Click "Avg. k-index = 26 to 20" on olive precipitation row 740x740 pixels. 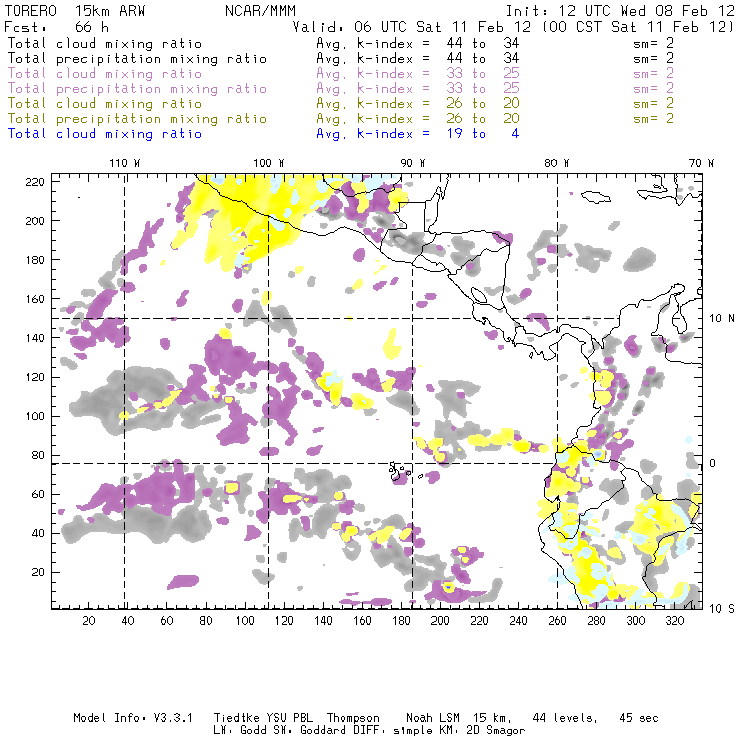(x=418, y=119)
